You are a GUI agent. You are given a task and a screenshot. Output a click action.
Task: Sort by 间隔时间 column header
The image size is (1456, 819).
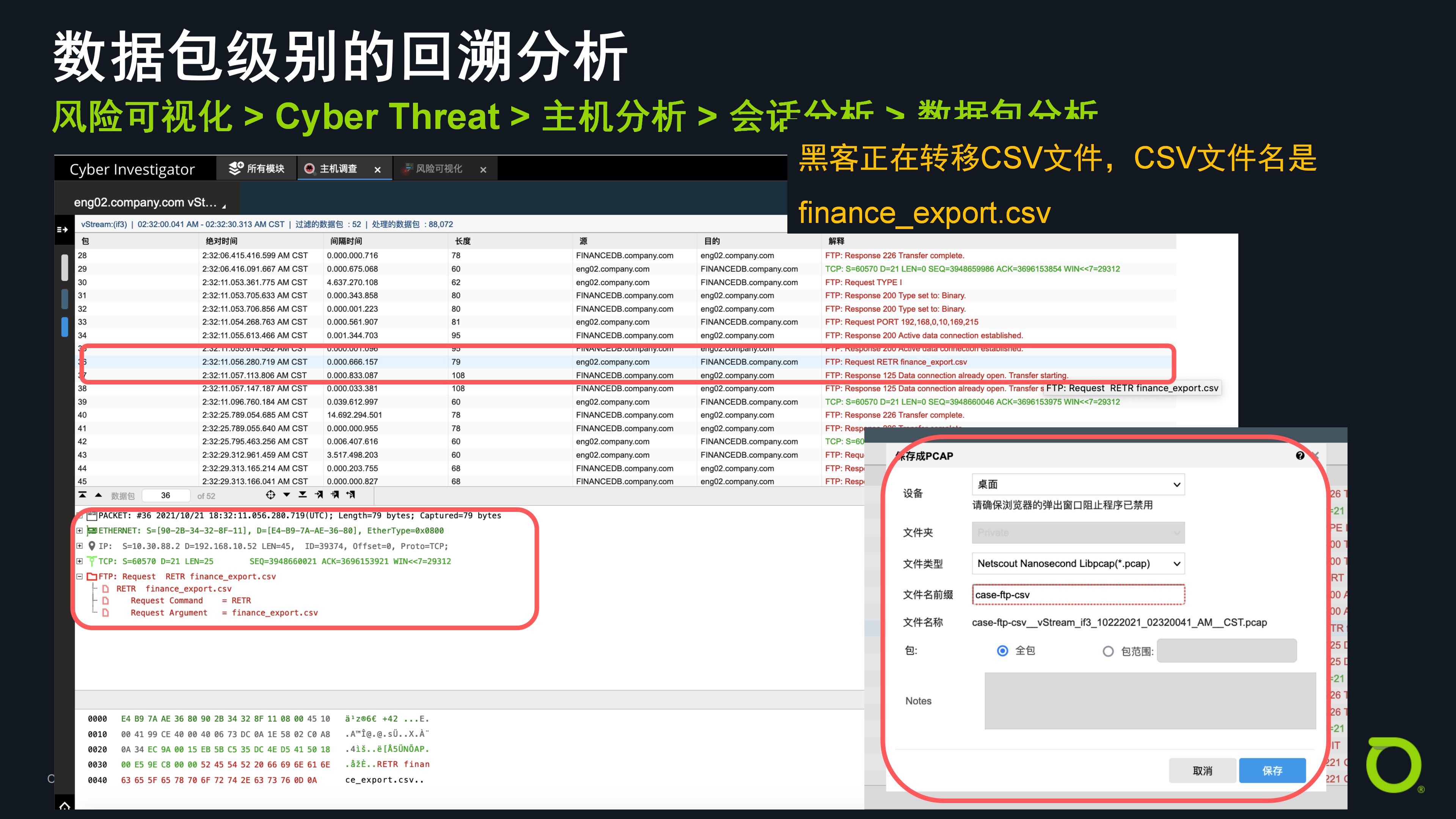385,242
